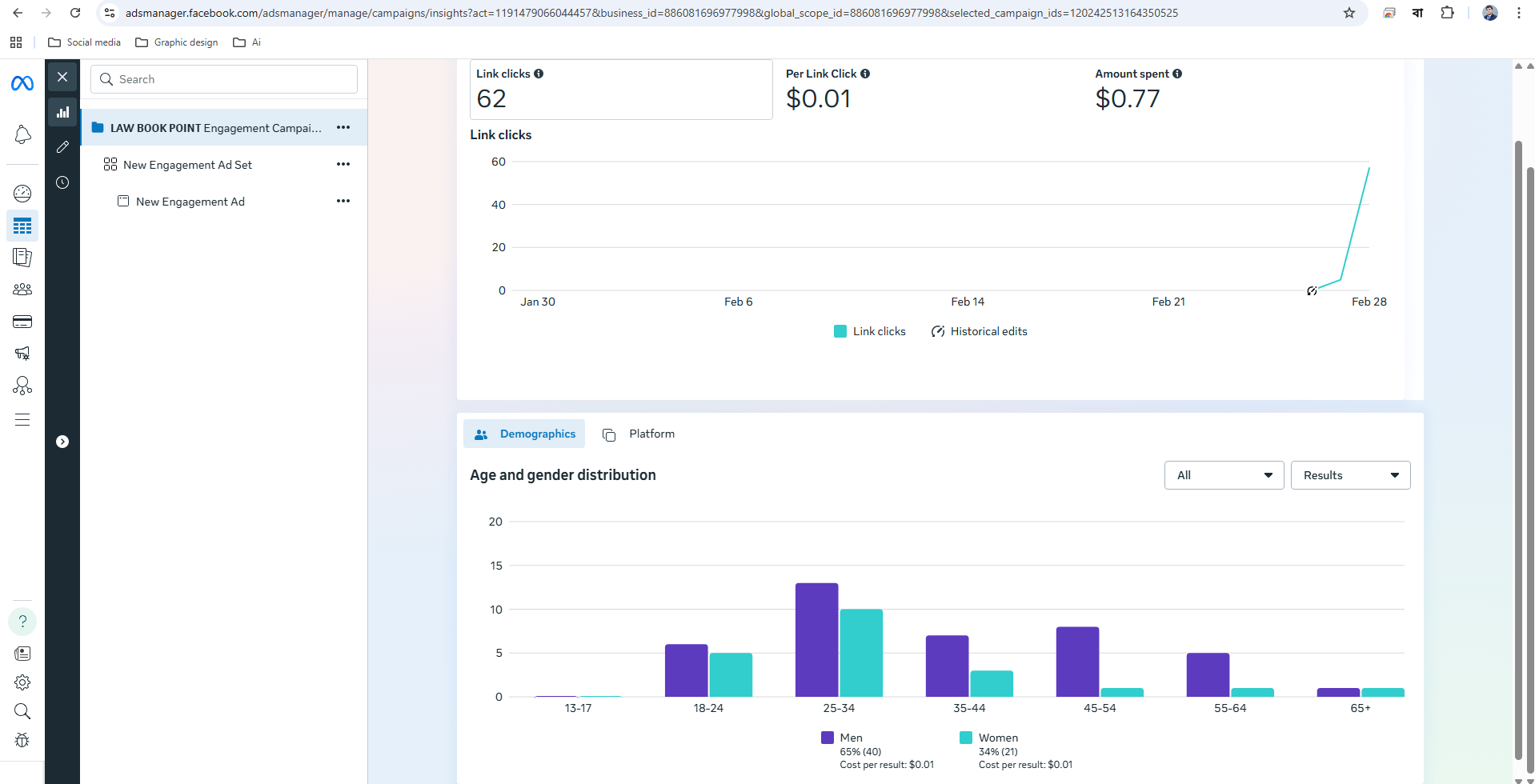Click the Meta logo icon
This screenshot has height=784, width=1535.
click(22, 83)
